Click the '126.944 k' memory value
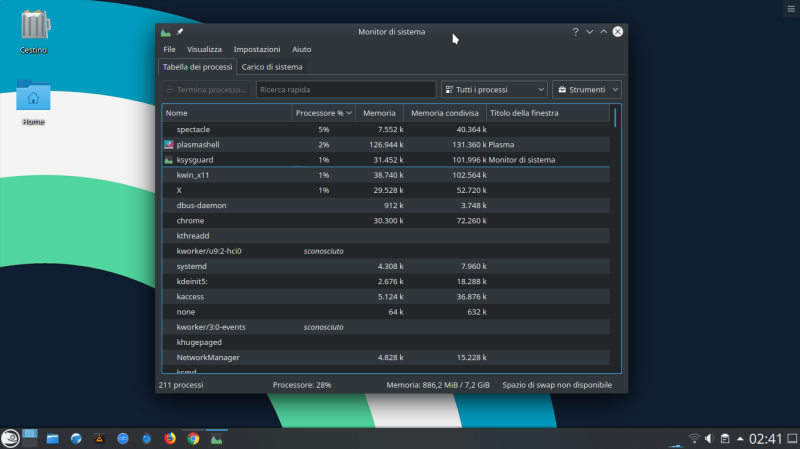 386,144
